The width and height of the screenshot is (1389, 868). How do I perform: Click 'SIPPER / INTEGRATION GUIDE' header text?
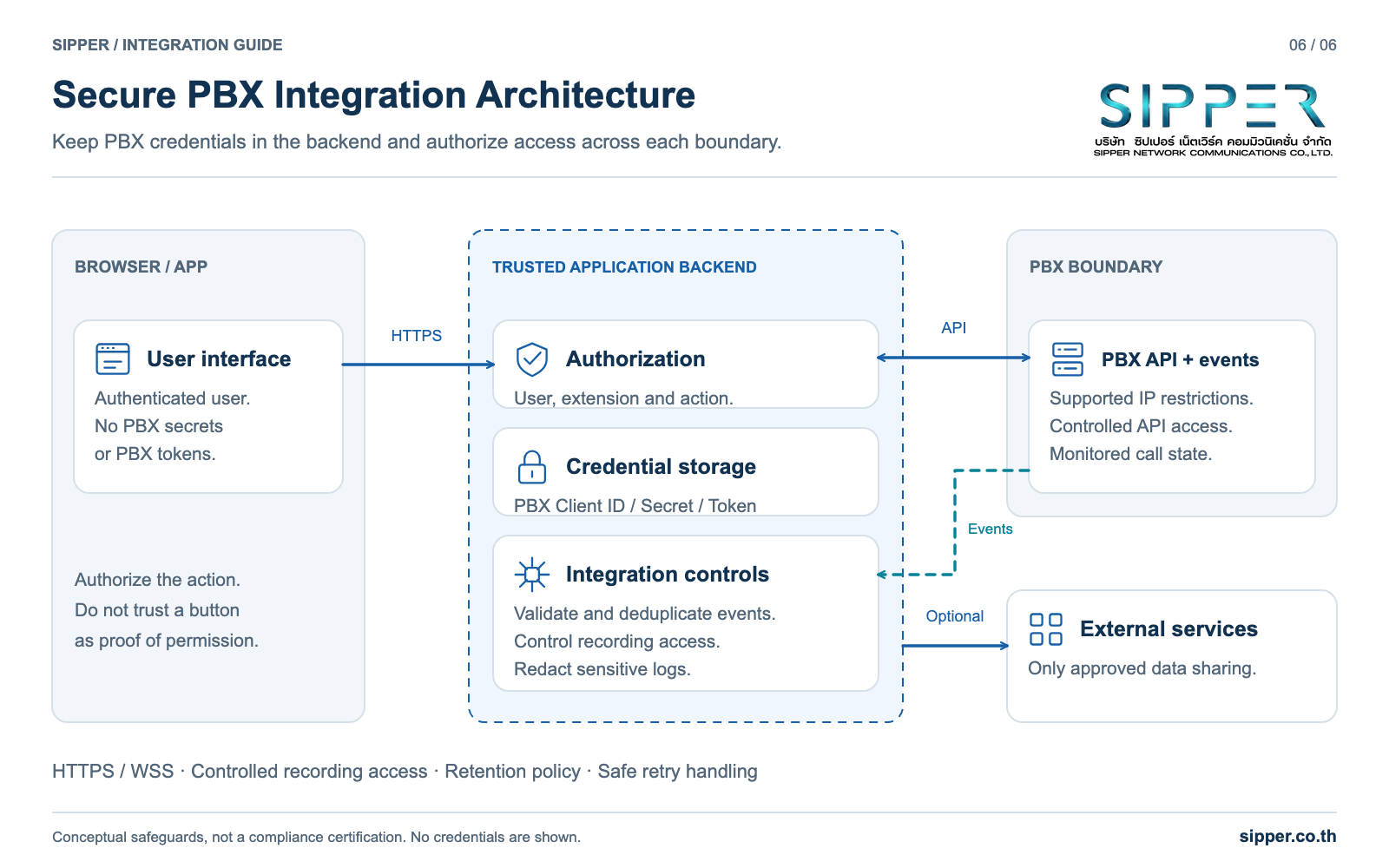[168, 45]
